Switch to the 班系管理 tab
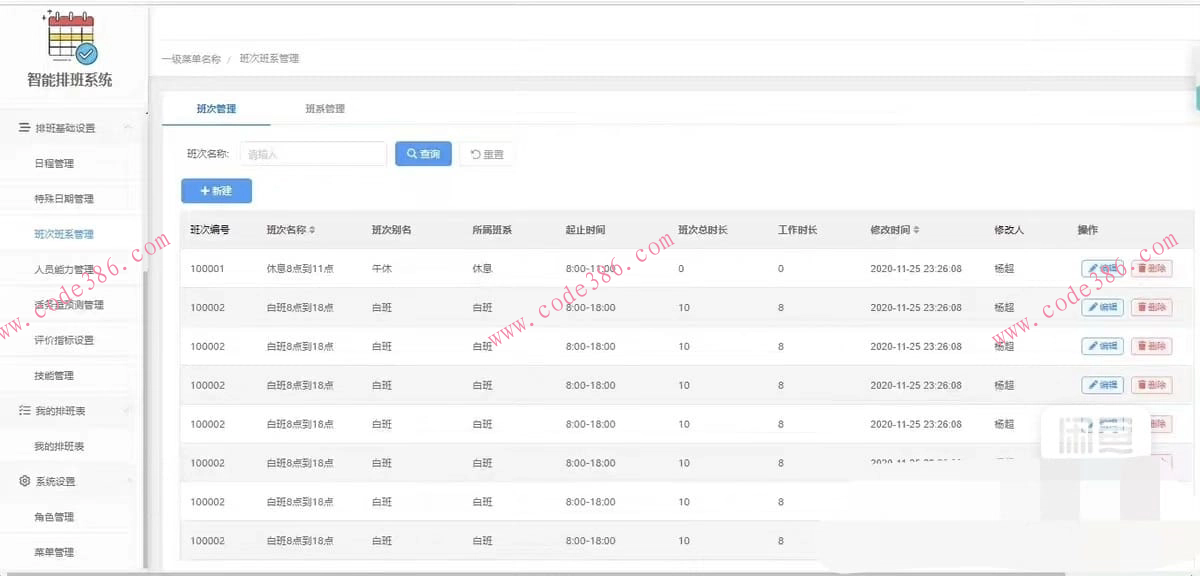The width and height of the screenshot is (1200, 576). [325, 109]
